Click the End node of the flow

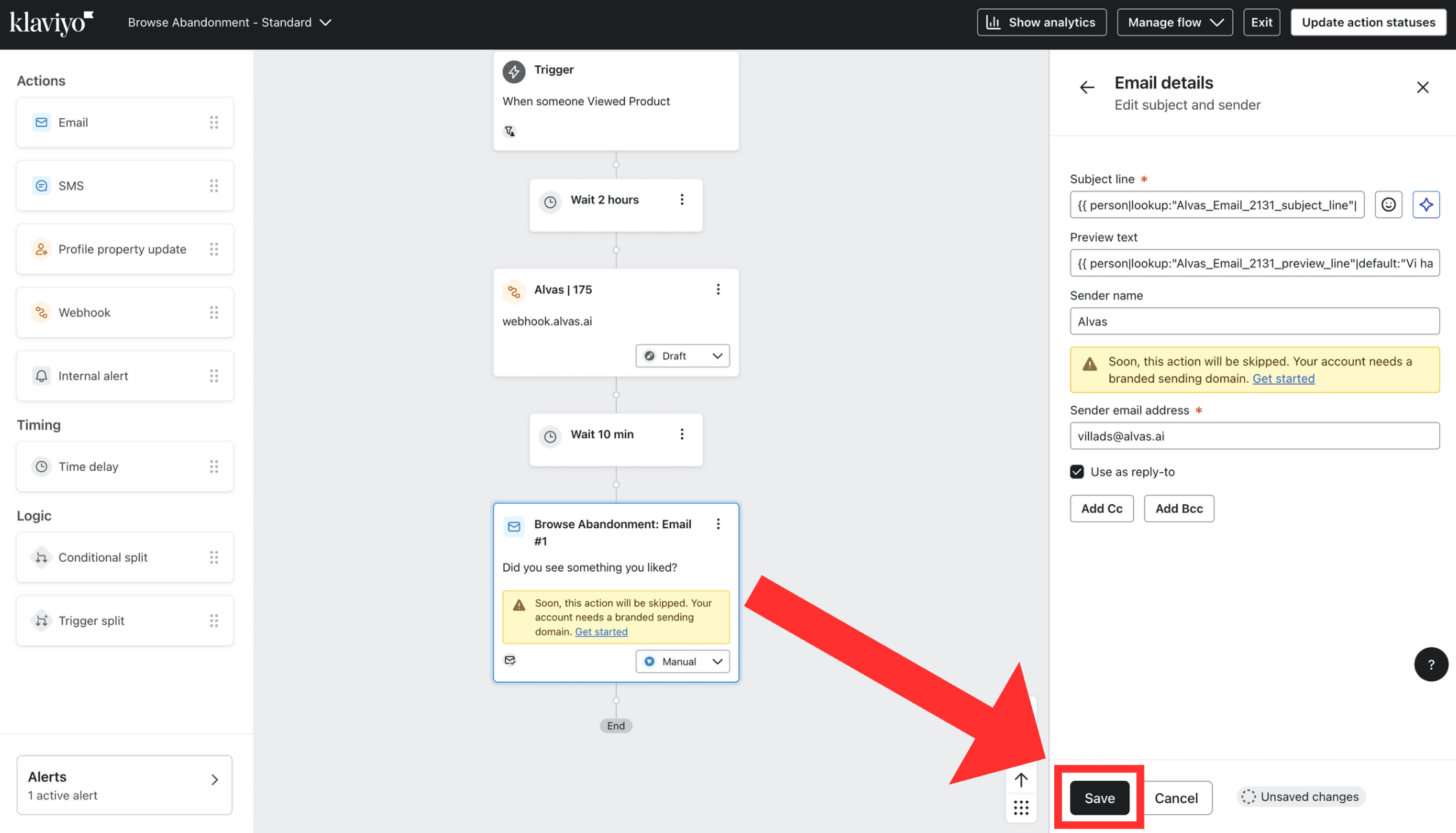pos(616,726)
